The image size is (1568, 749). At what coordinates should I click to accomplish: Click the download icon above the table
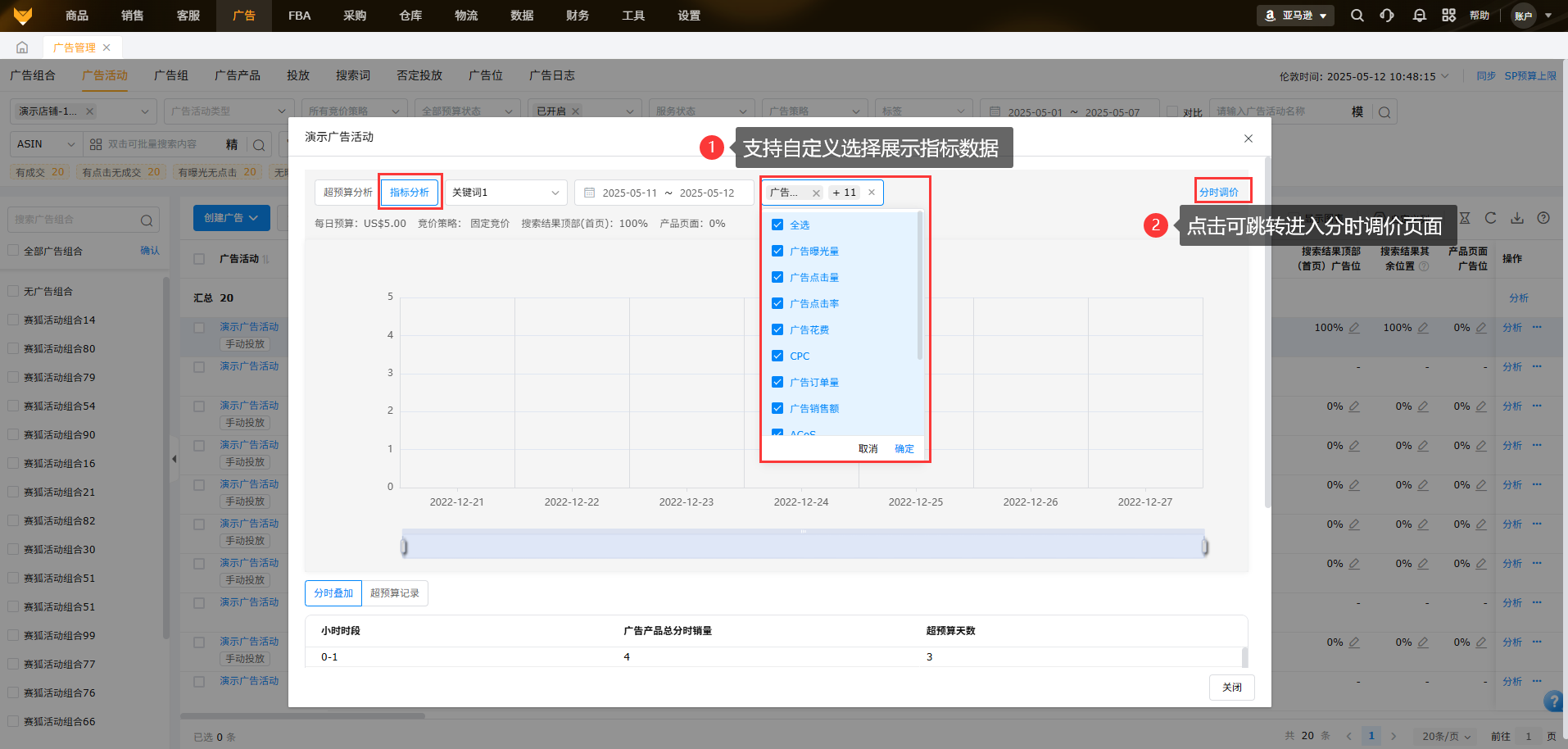tap(1517, 218)
